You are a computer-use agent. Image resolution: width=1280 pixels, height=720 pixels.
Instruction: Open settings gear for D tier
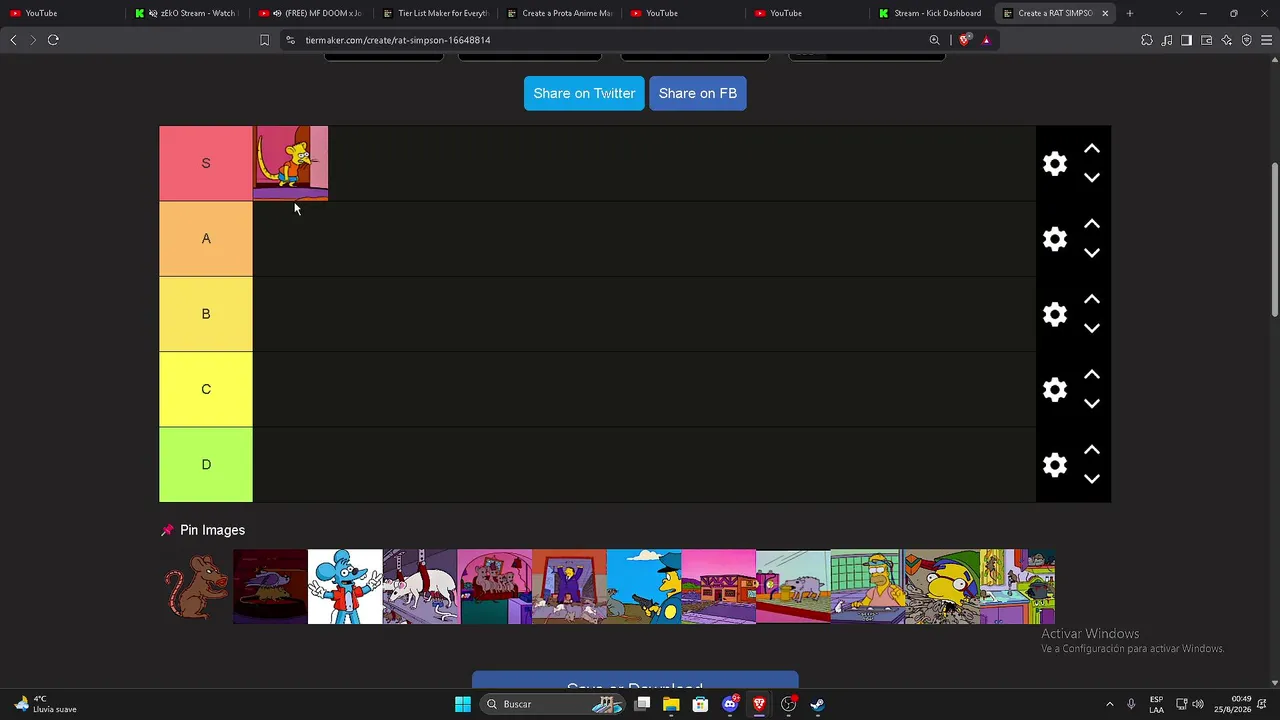[x=1055, y=465]
